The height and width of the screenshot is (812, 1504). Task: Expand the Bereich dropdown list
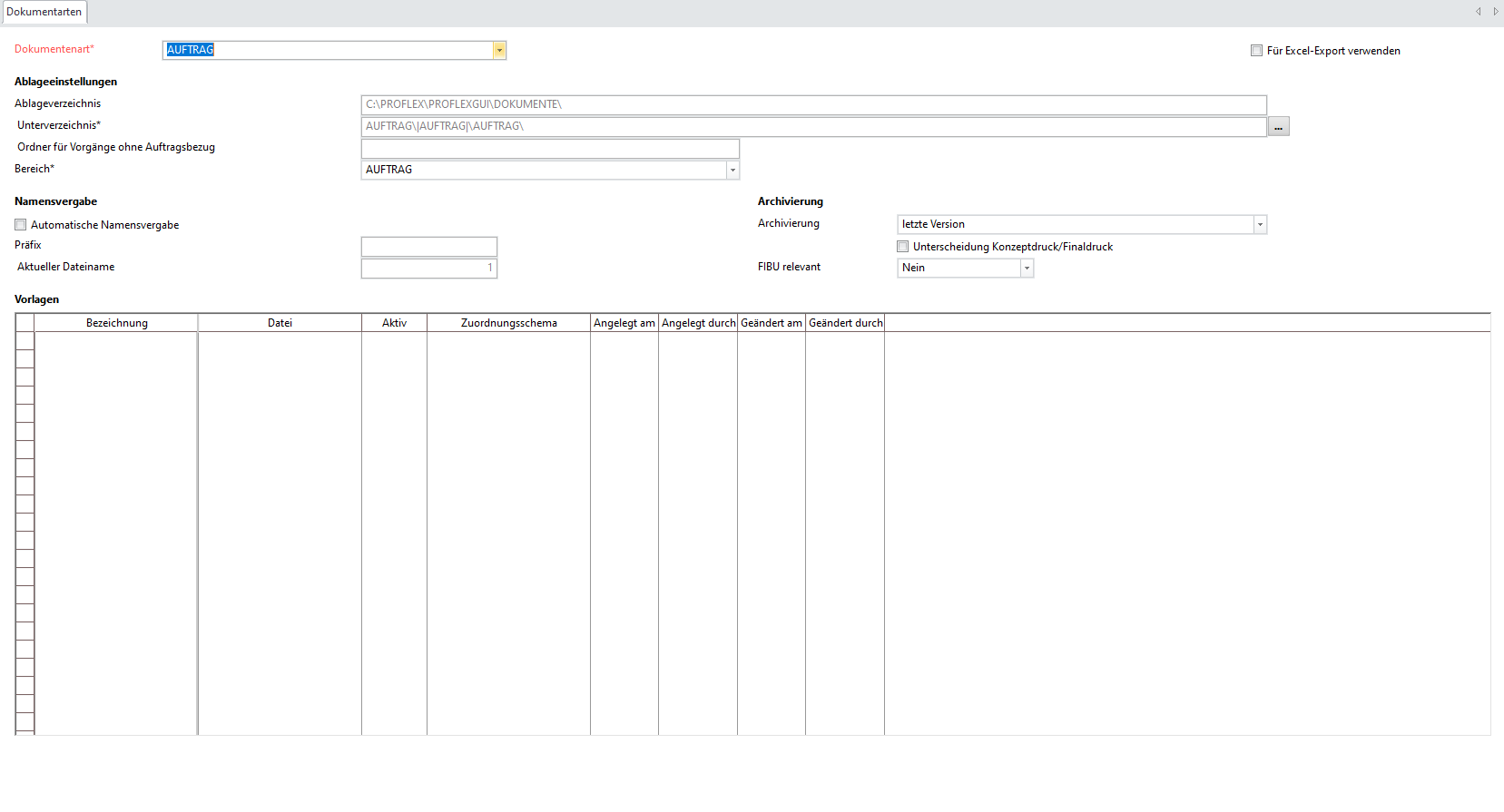click(732, 171)
